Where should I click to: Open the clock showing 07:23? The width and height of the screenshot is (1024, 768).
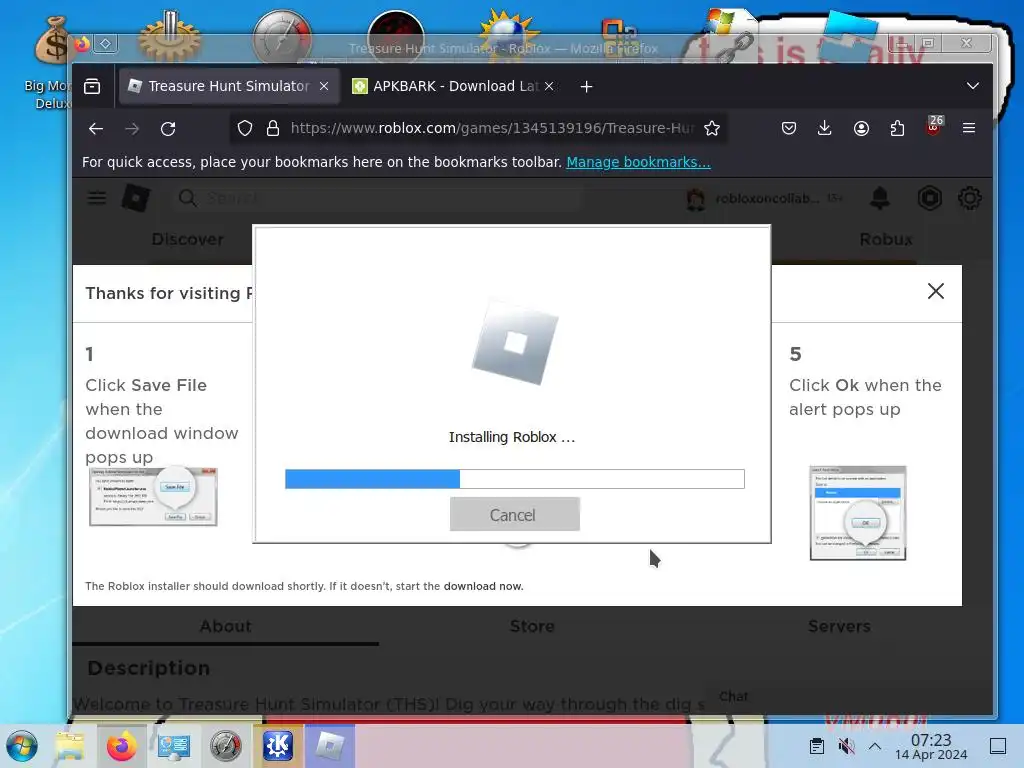[931, 746]
